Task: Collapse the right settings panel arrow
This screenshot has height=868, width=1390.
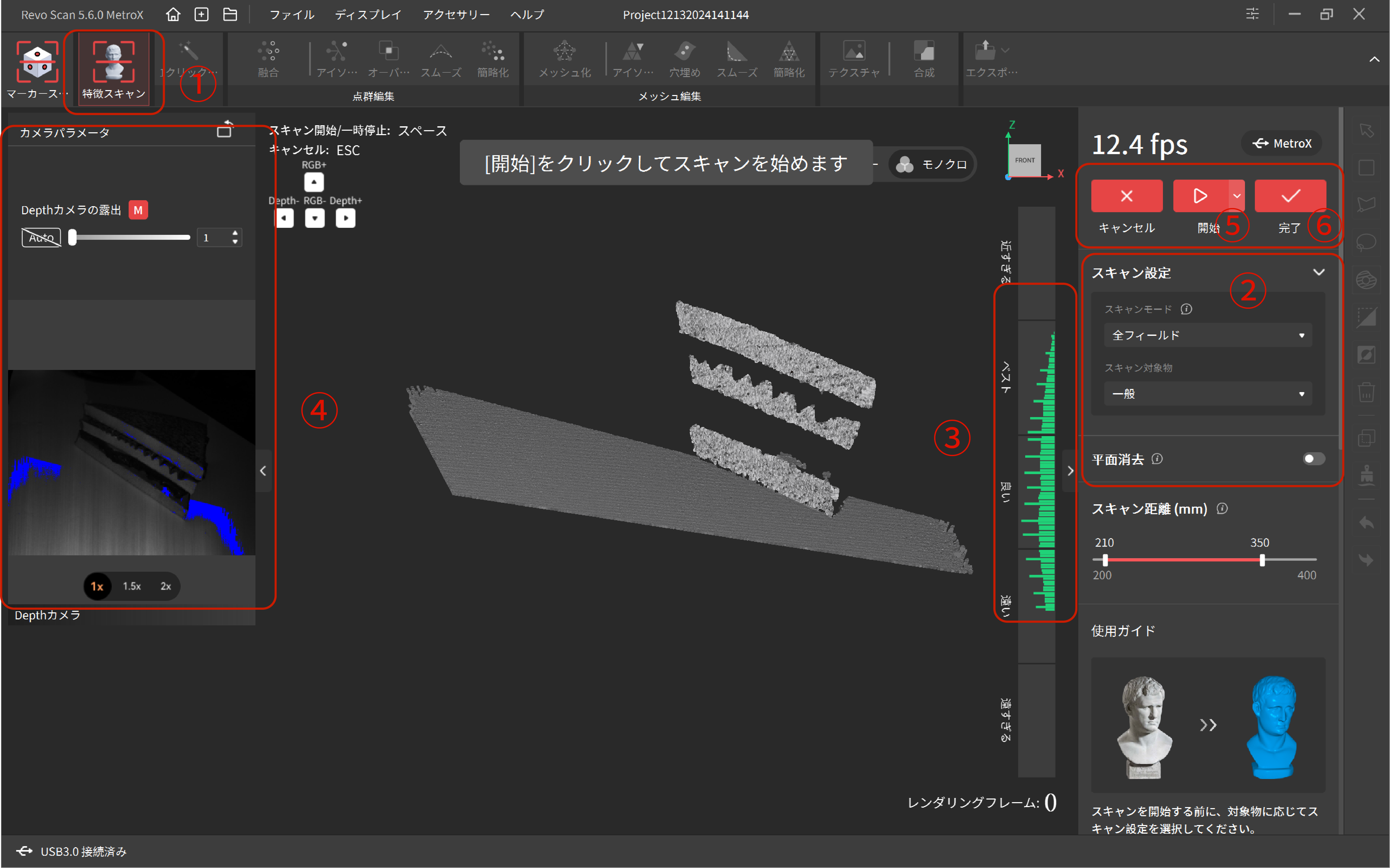Action: [x=1070, y=471]
